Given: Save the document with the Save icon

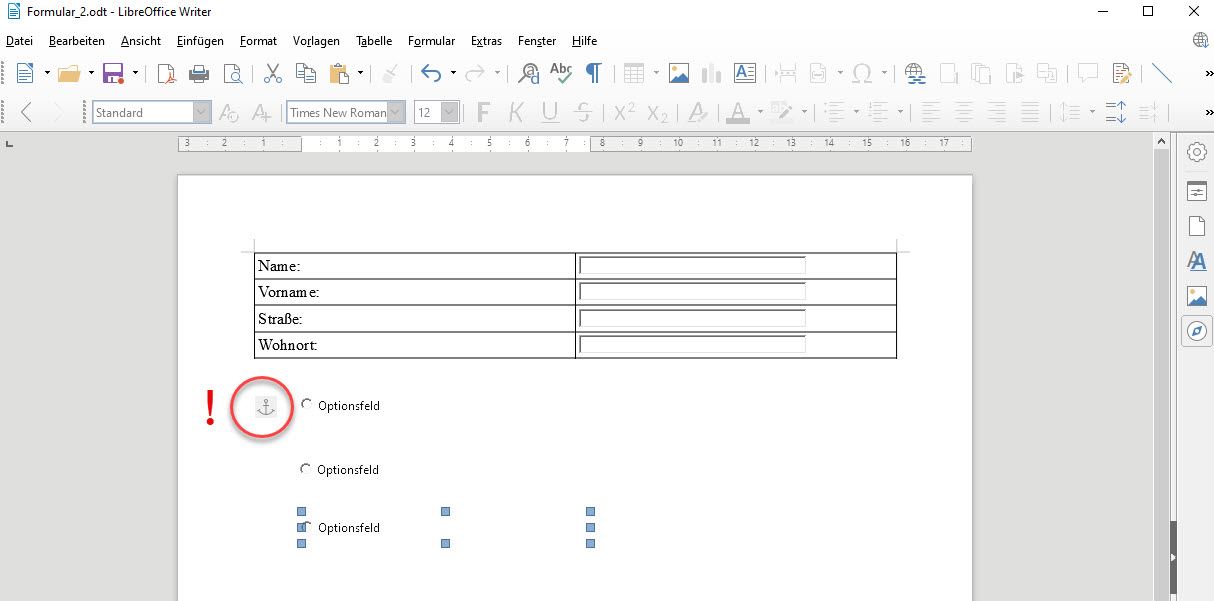Looking at the screenshot, I should (x=113, y=73).
